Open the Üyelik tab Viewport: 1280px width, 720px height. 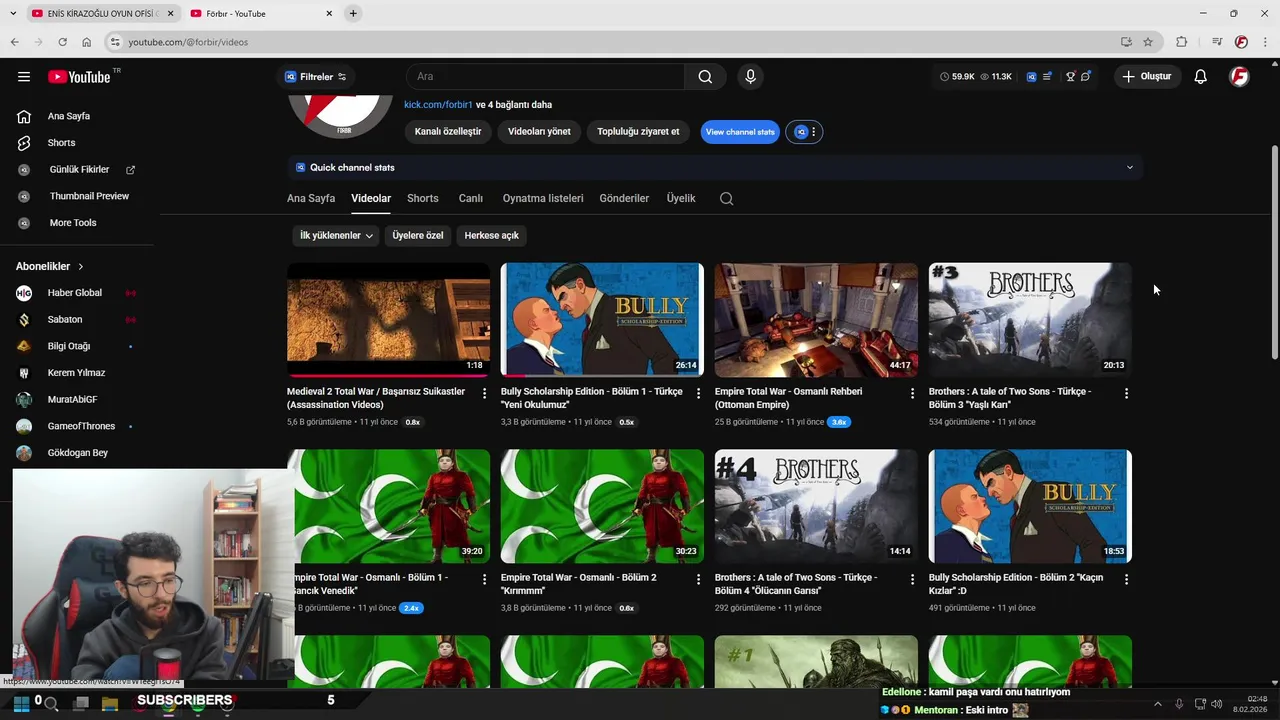(681, 198)
